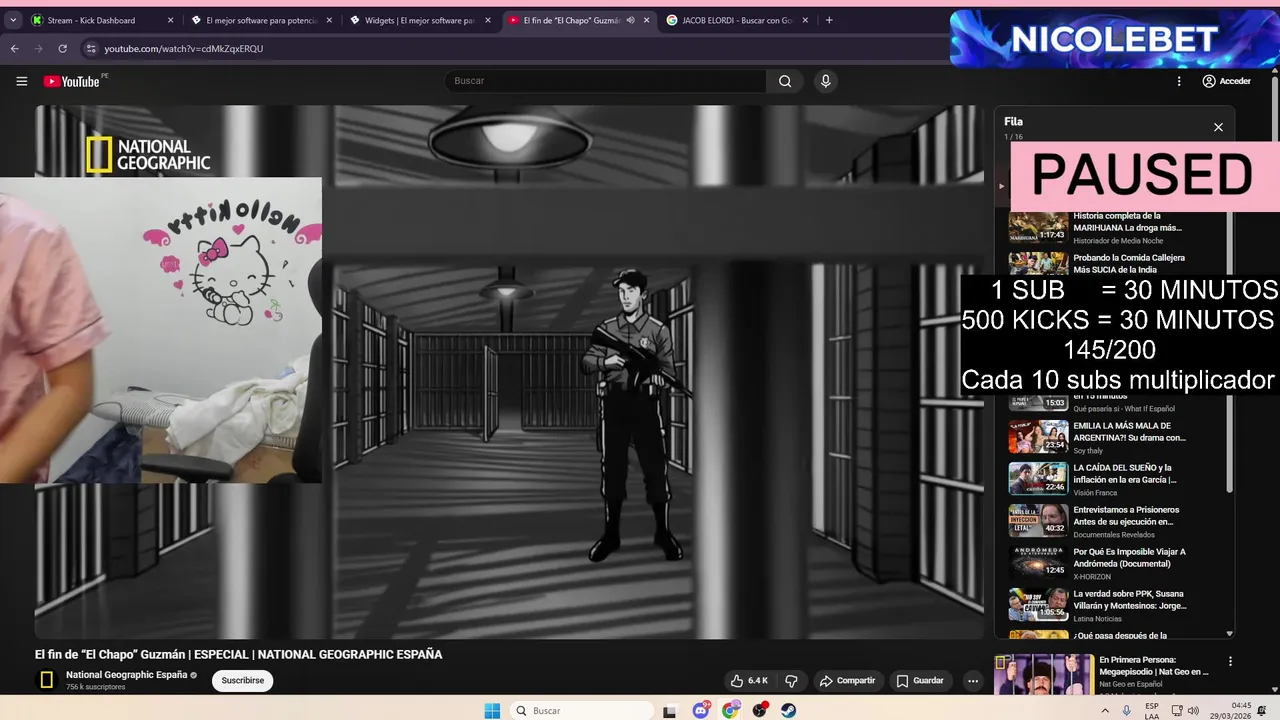1280x720 pixels.
Task: Click Acceder sign-in button
Action: tap(1226, 81)
